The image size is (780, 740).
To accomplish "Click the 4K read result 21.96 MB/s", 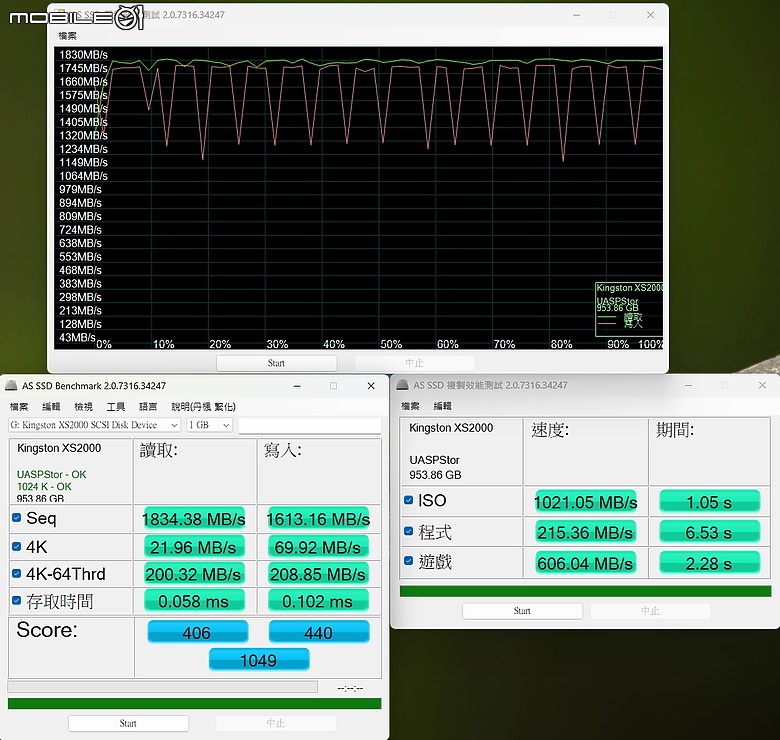I will [194, 547].
